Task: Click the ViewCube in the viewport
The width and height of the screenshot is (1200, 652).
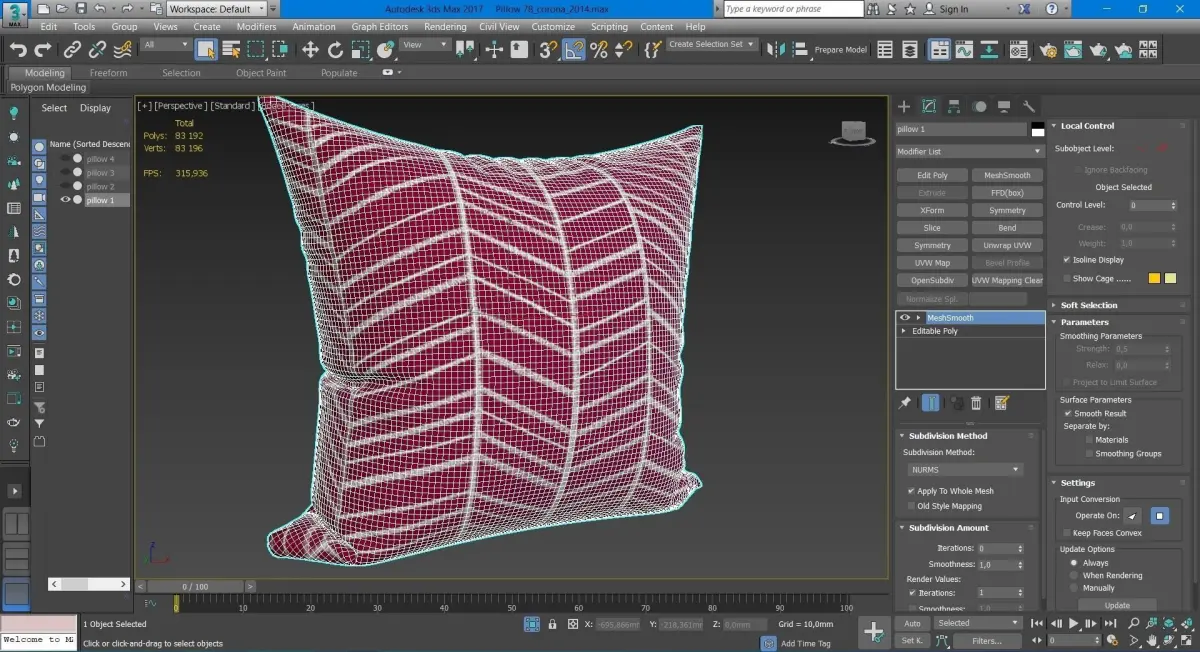Action: (853, 133)
